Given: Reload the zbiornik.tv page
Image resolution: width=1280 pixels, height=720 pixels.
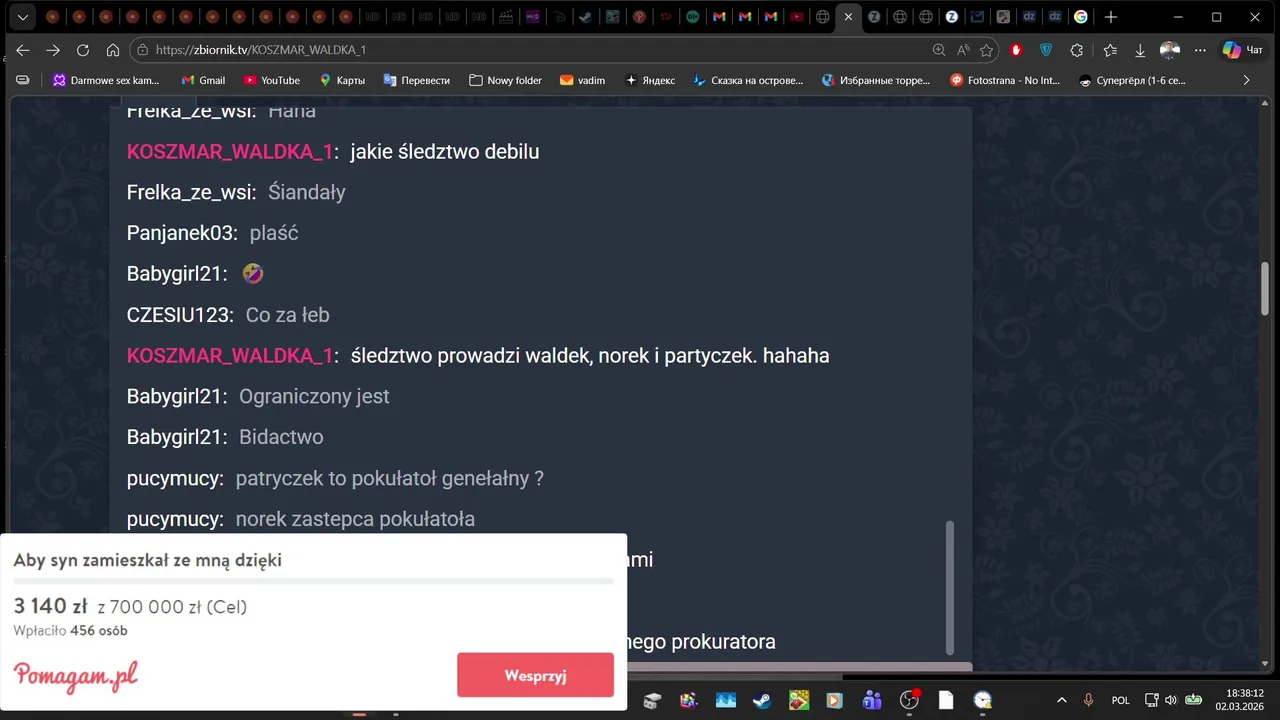Looking at the screenshot, I should 83,50.
